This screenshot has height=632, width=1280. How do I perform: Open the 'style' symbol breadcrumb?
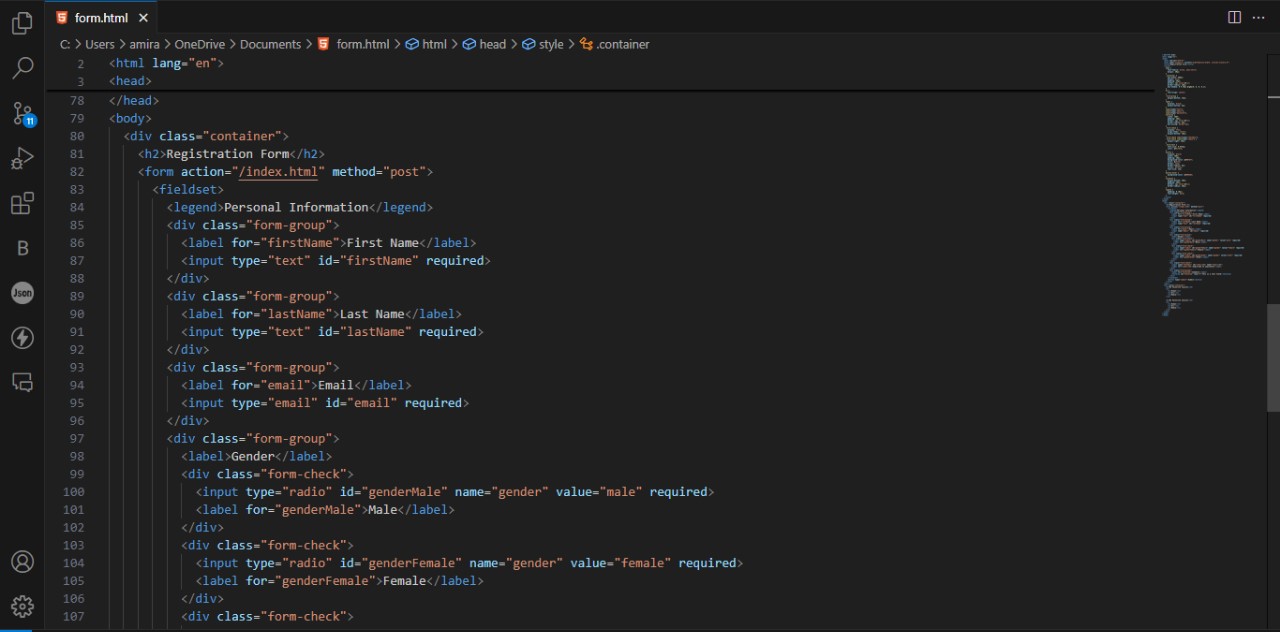543,44
